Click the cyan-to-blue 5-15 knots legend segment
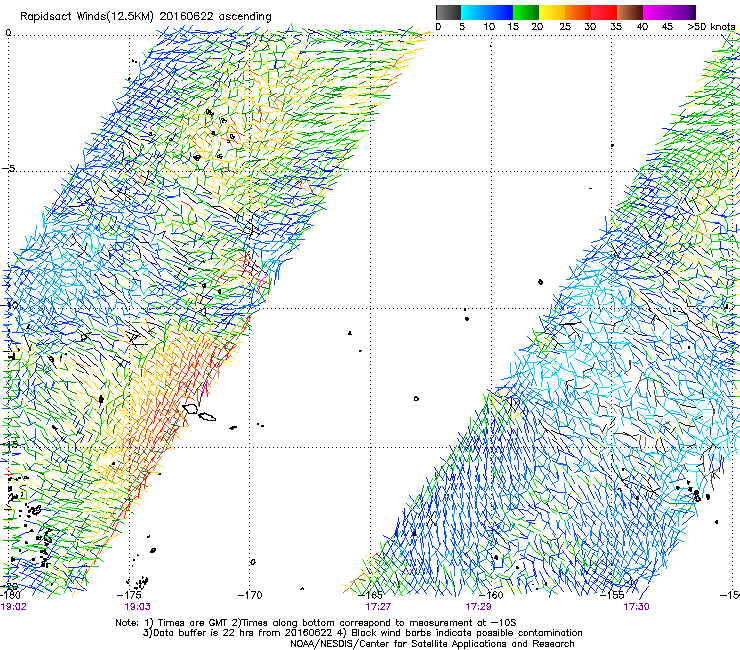 (487, 12)
